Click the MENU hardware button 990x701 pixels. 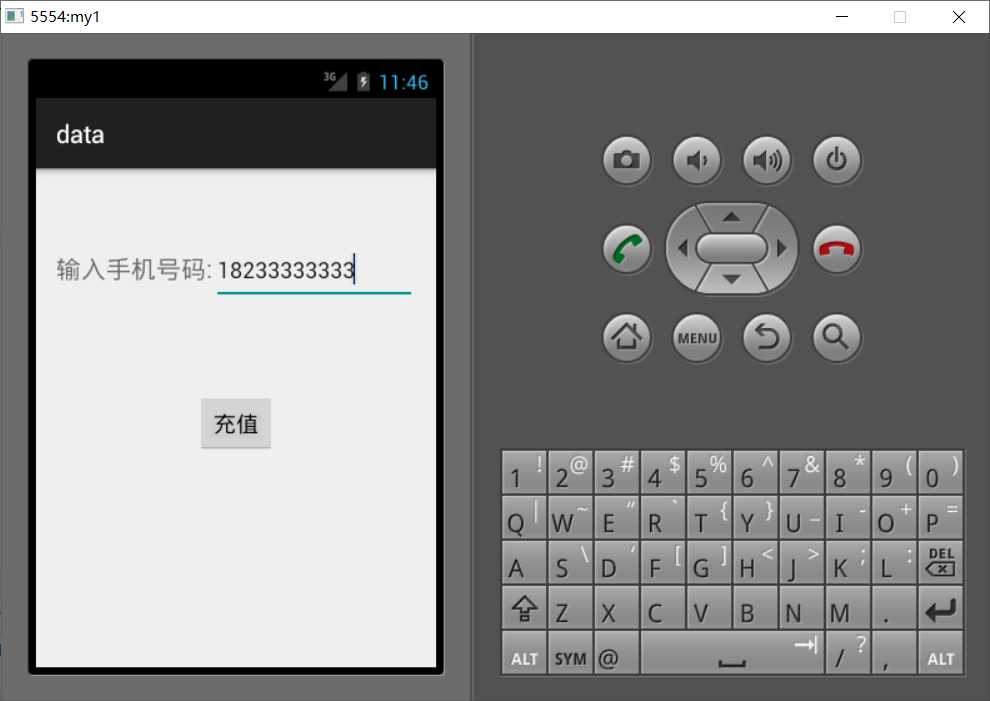[x=696, y=338]
